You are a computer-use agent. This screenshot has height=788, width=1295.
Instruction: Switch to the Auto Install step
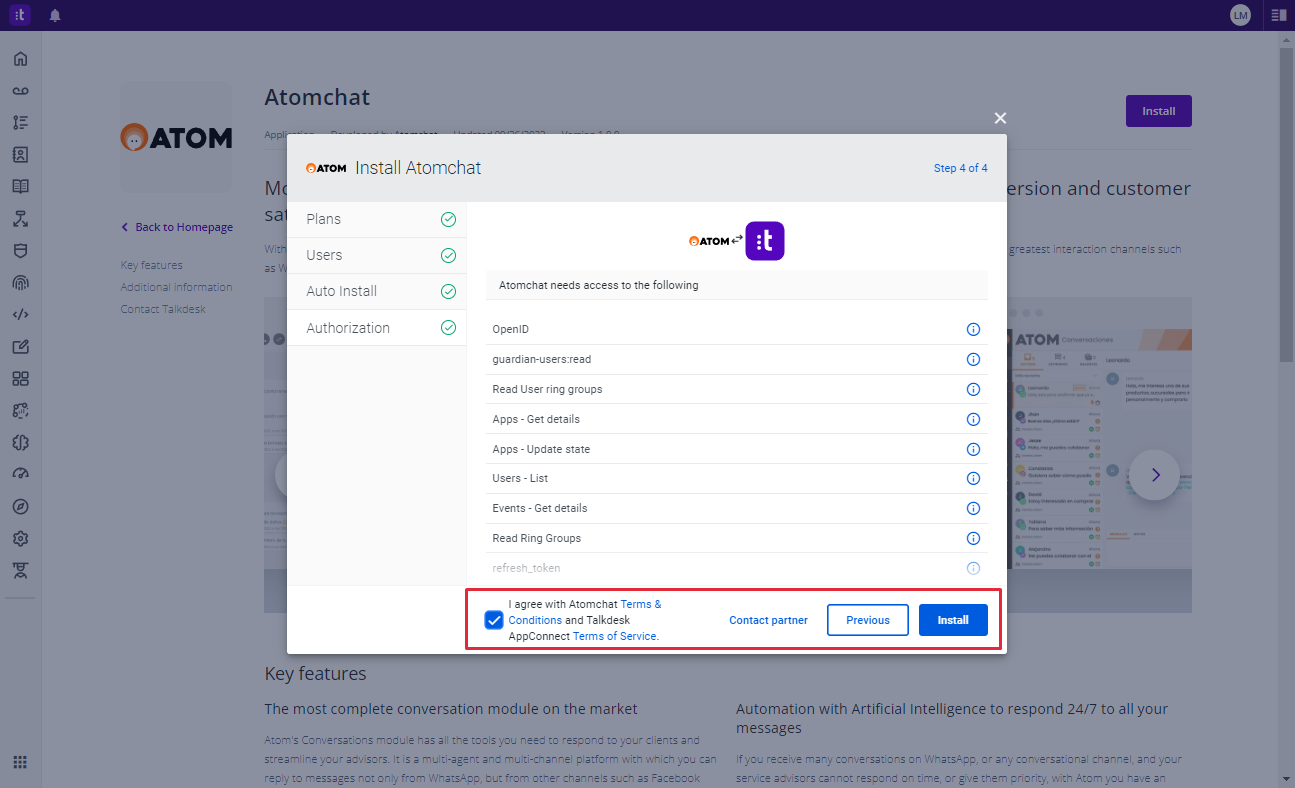tap(376, 291)
